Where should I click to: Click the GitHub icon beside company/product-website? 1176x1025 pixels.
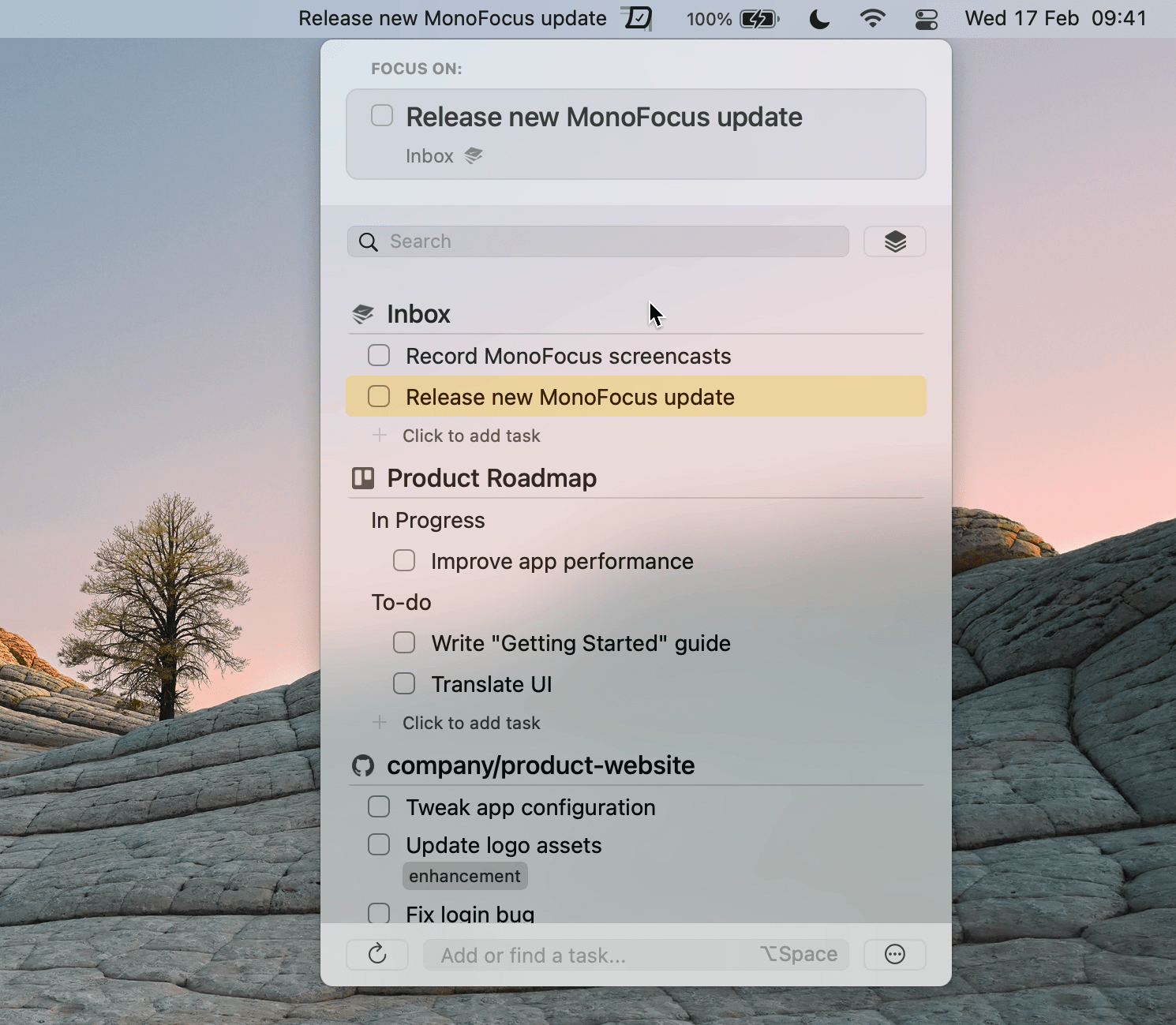(363, 765)
